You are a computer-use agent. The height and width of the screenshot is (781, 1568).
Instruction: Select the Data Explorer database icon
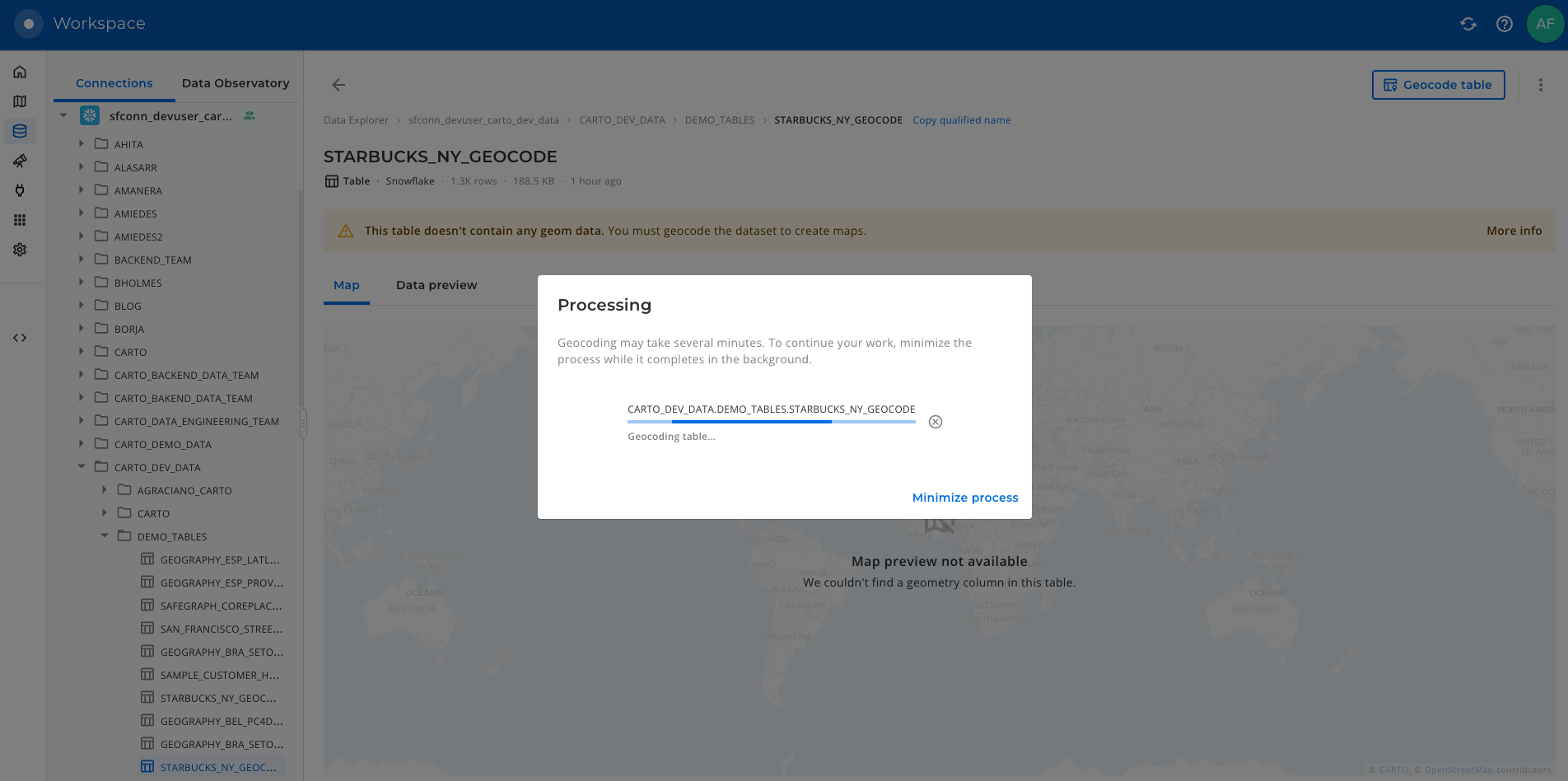pos(20,131)
